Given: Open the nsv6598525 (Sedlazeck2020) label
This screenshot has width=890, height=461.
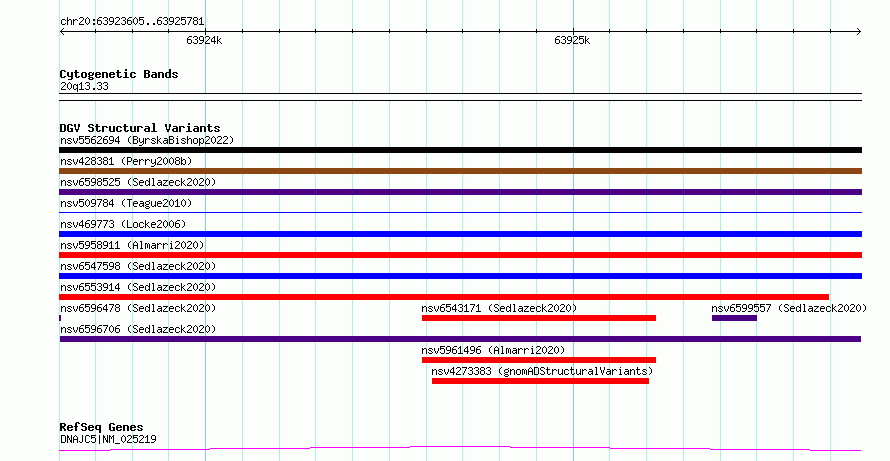Looking at the screenshot, I should (x=138, y=182).
